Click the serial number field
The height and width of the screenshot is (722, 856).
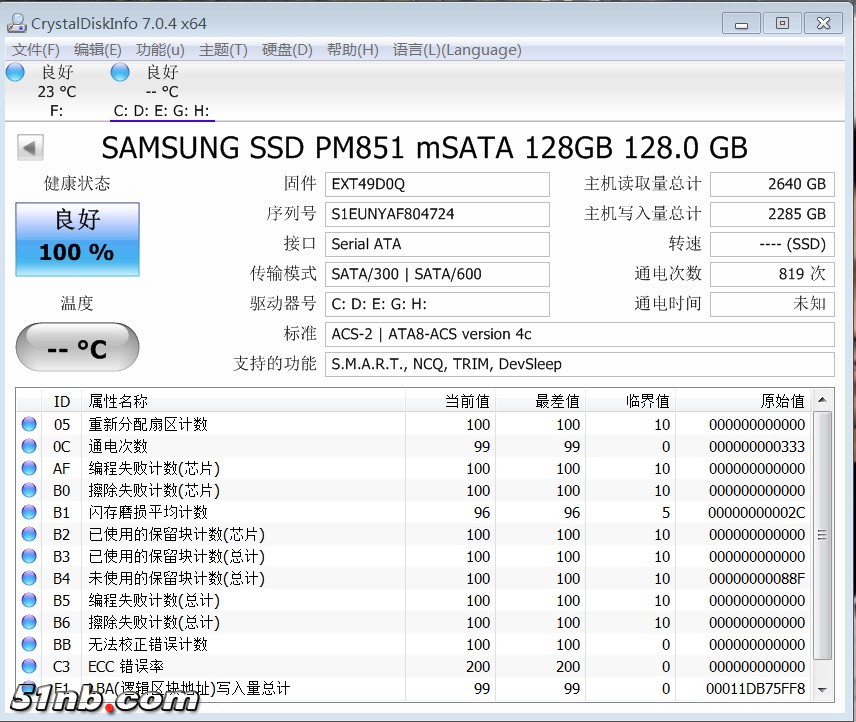(x=437, y=214)
